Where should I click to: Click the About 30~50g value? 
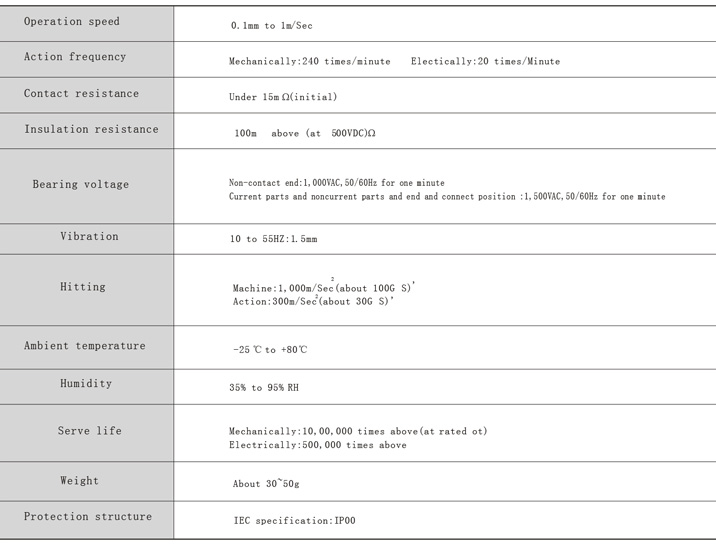(266, 484)
